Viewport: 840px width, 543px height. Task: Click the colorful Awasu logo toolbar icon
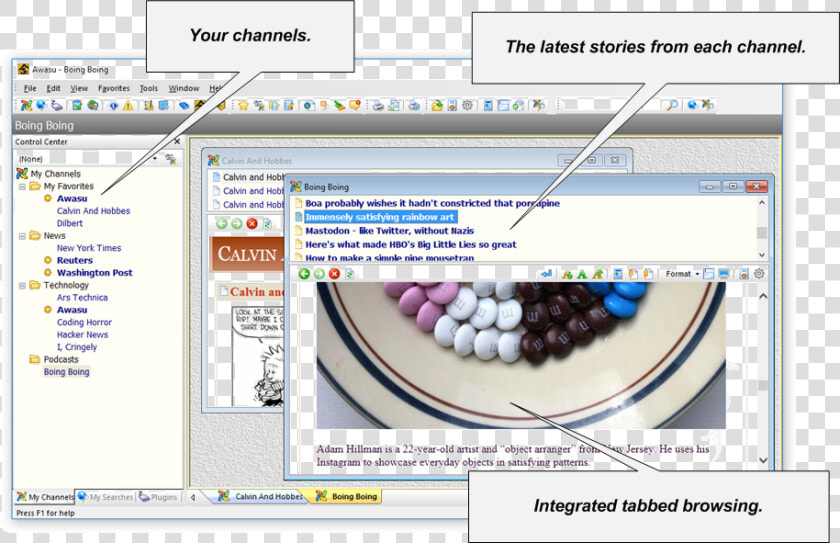point(26,105)
